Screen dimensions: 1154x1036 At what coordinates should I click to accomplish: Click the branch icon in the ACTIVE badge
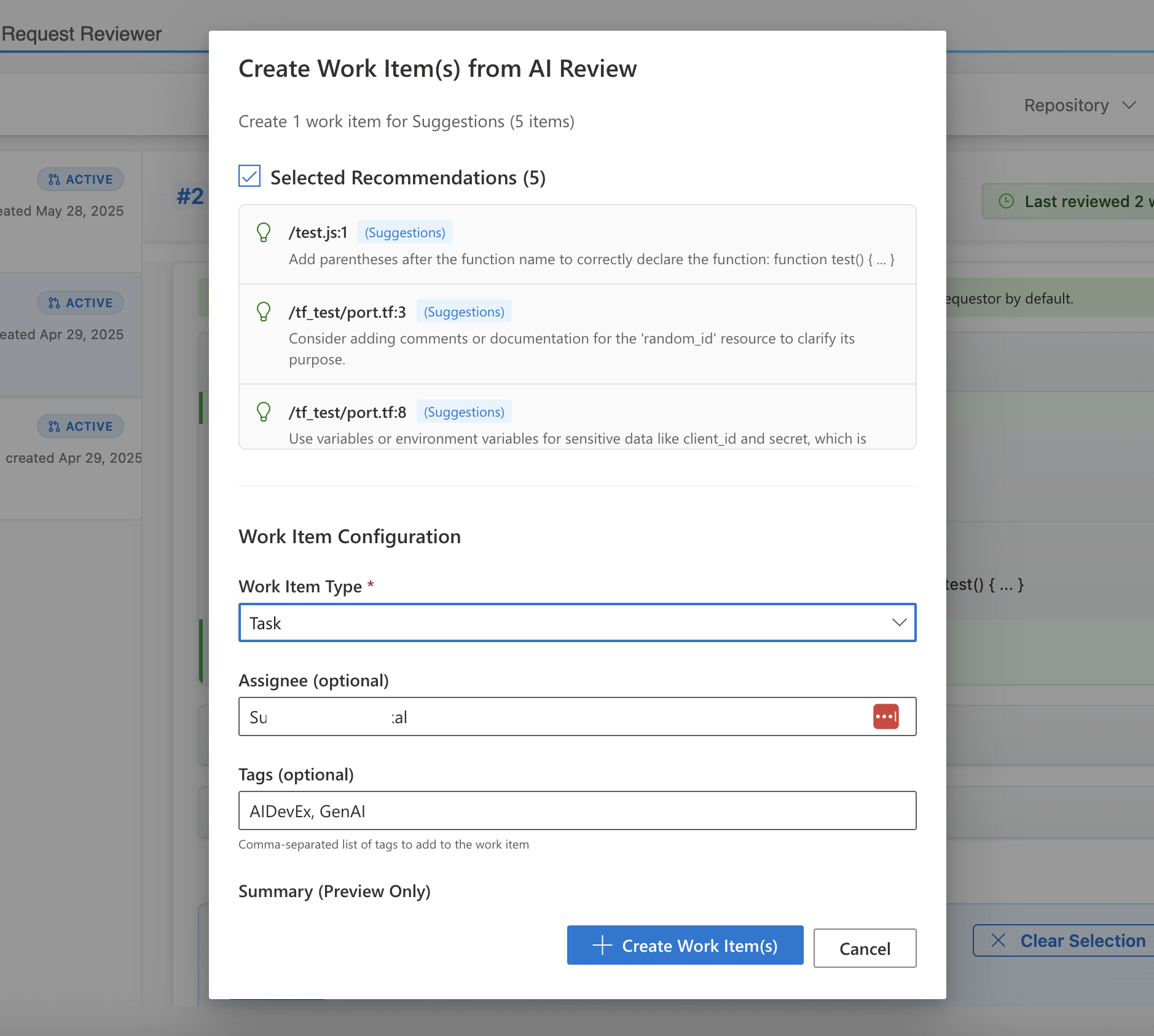(55, 179)
